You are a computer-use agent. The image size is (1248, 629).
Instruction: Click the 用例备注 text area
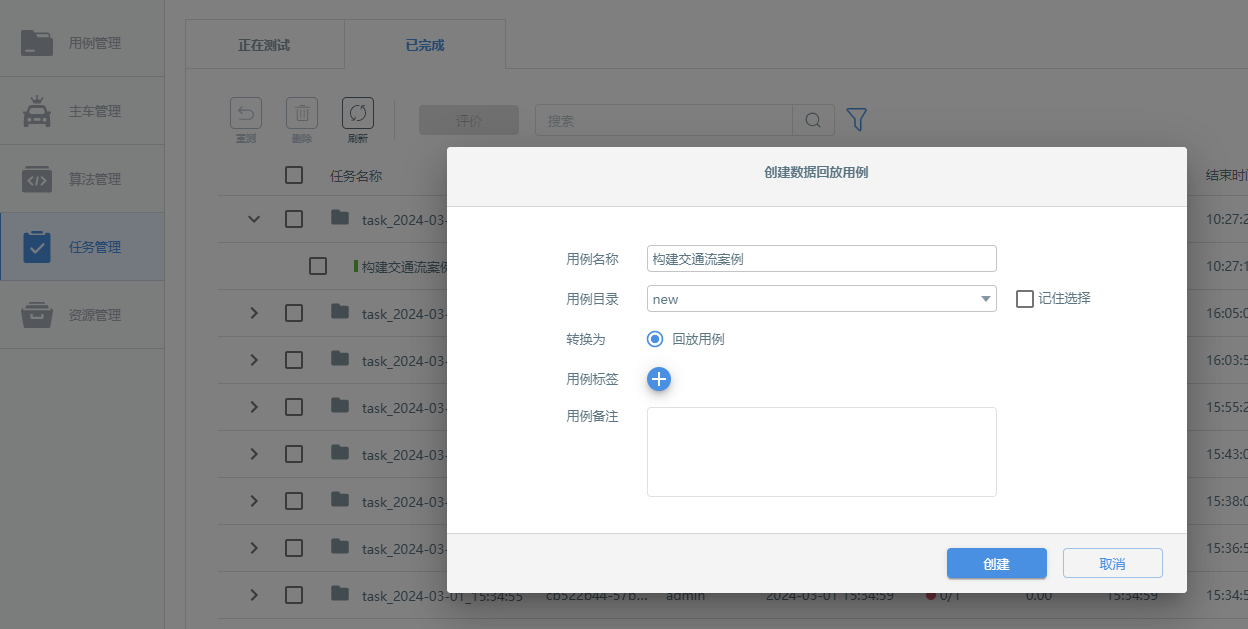coord(822,451)
